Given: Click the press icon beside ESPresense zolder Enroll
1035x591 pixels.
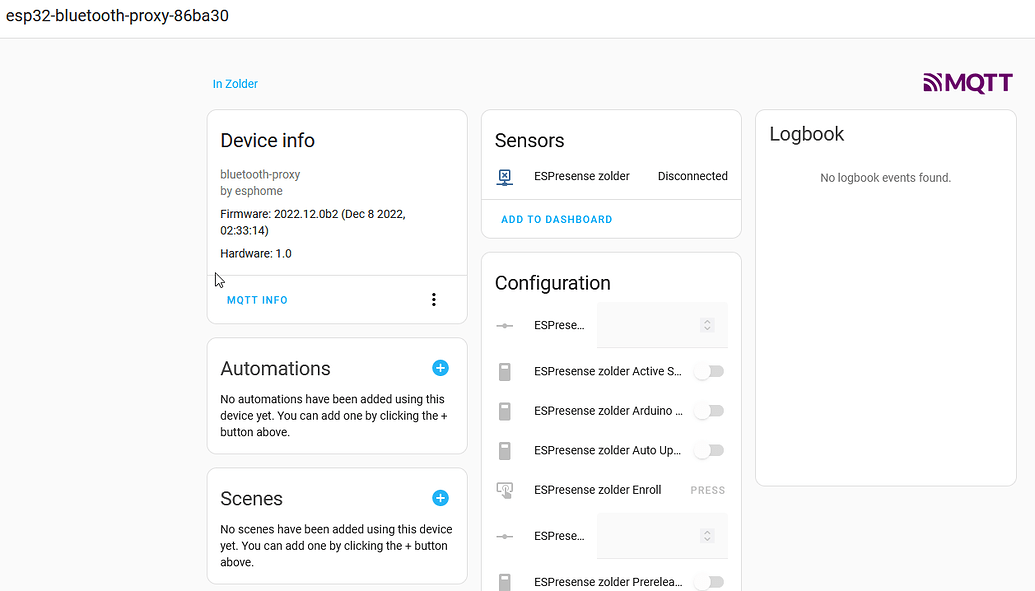Looking at the screenshot, I should pos(505,490).
